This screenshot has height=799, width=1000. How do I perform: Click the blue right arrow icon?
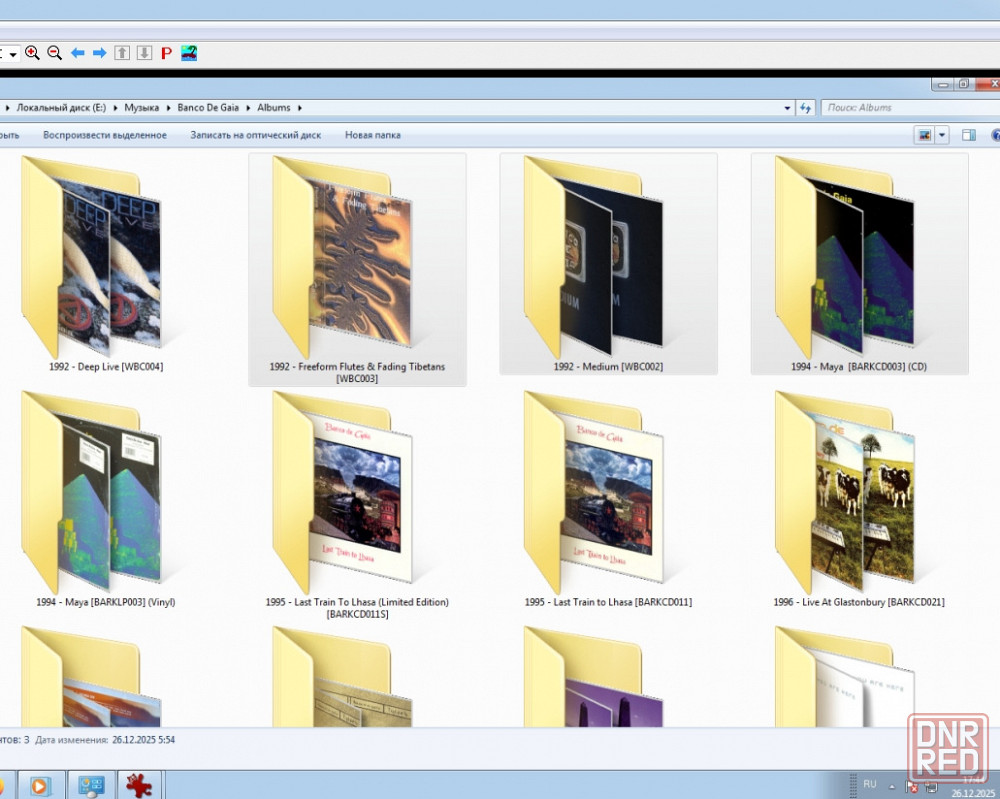click(x=99, y=53)
